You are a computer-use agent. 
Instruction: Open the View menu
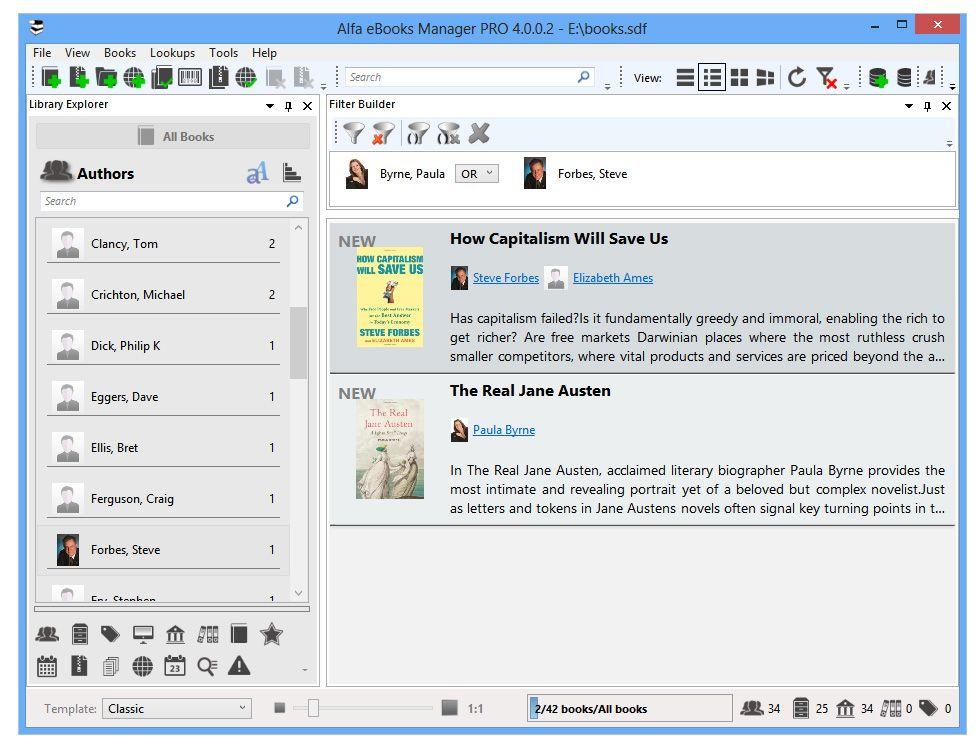click(x=78, y=53)
